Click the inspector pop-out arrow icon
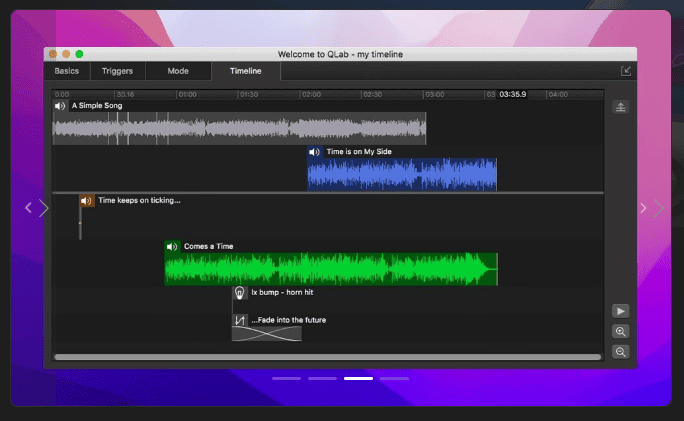Viewport: 684px width, 421px height. [626, 71]
